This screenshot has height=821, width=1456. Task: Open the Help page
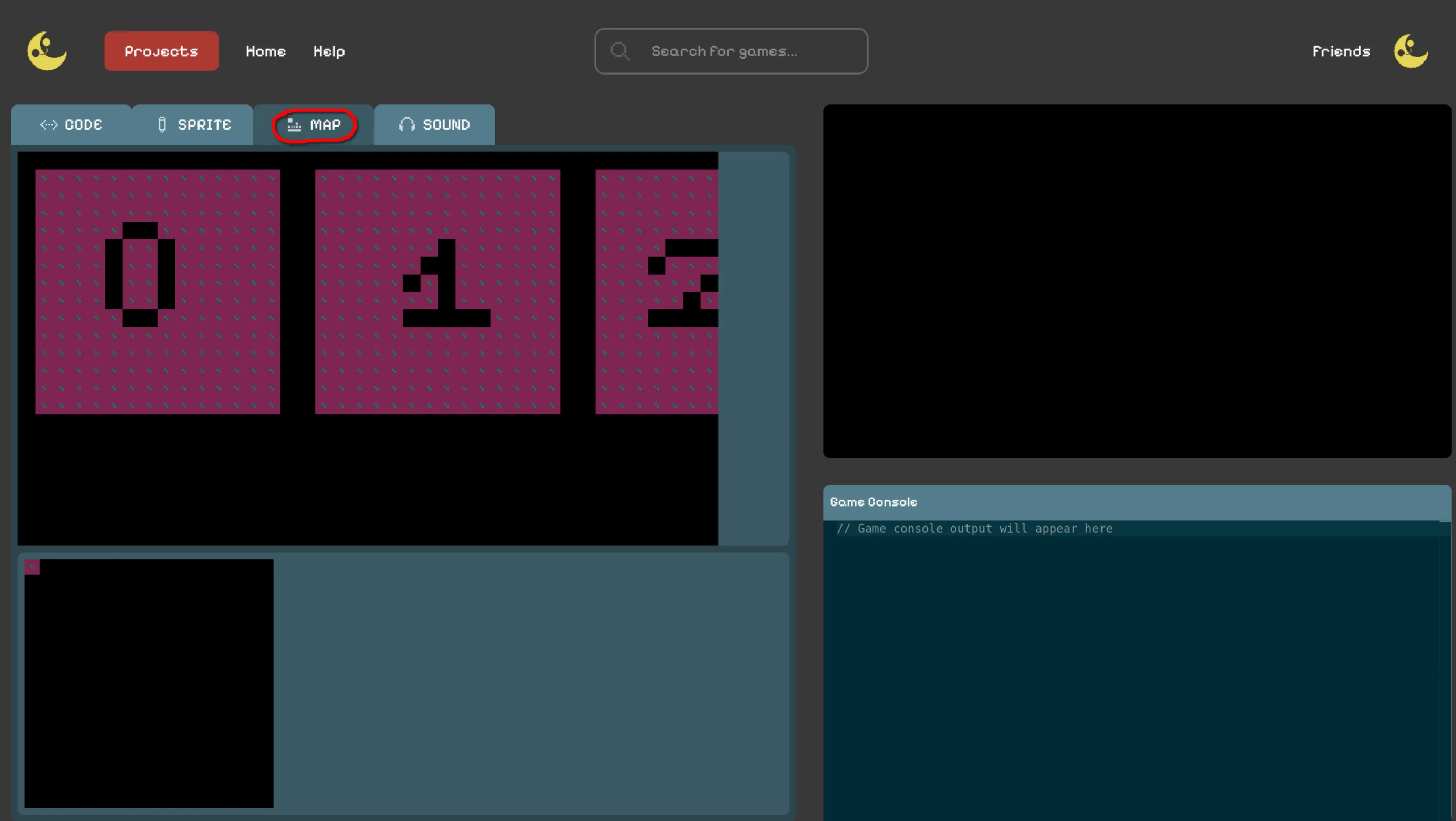click(329, 51)
